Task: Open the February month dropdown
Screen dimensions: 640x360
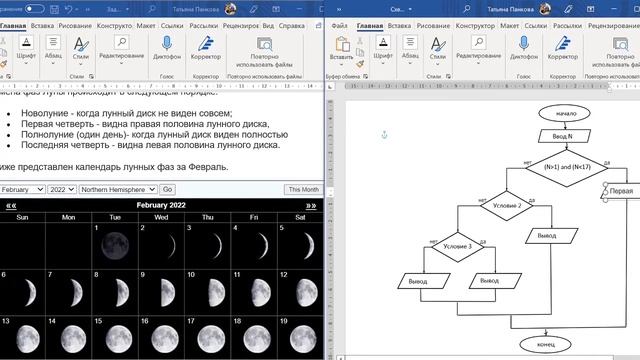Action: point(22,189)
